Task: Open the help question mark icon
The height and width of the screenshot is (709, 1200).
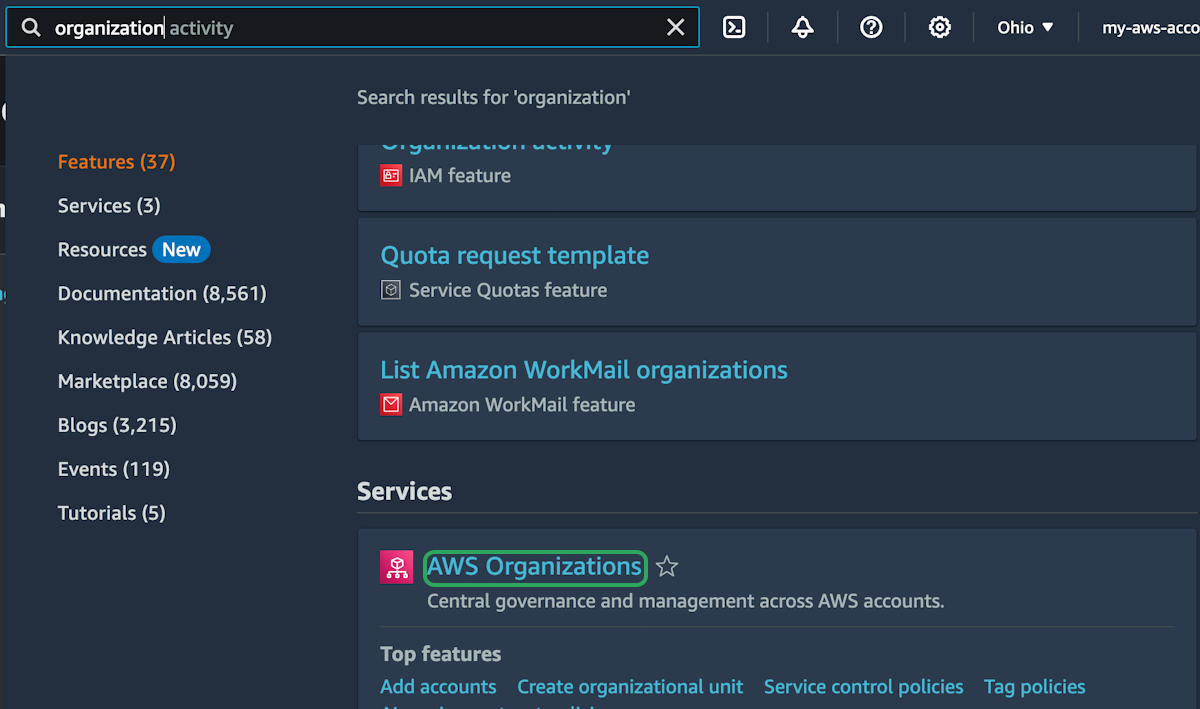Action: point(871,28)
